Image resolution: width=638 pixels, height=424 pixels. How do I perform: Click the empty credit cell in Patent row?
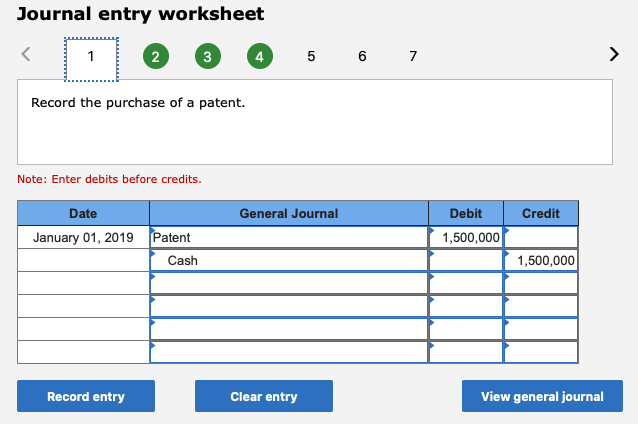click(x=541, y=237)
